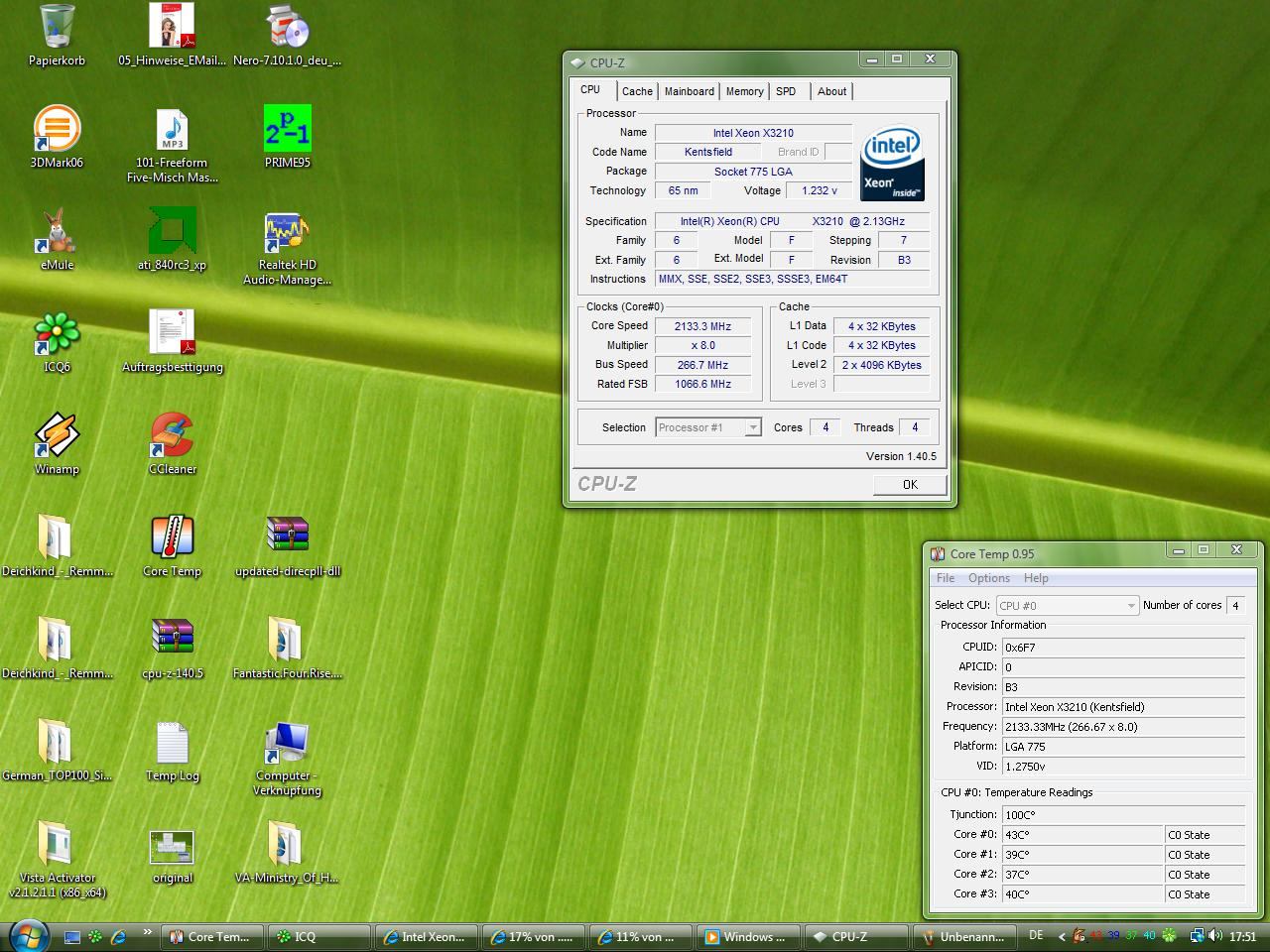Open the File menu in Core Temp
The width and height of the screenshot is (1270, 952).
click(x=946, y=578)
